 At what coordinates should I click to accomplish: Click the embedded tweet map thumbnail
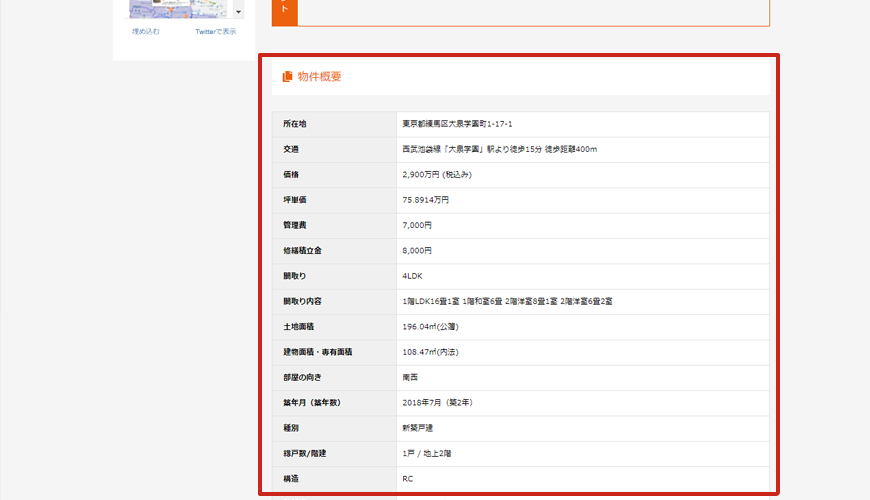point(178,8)
